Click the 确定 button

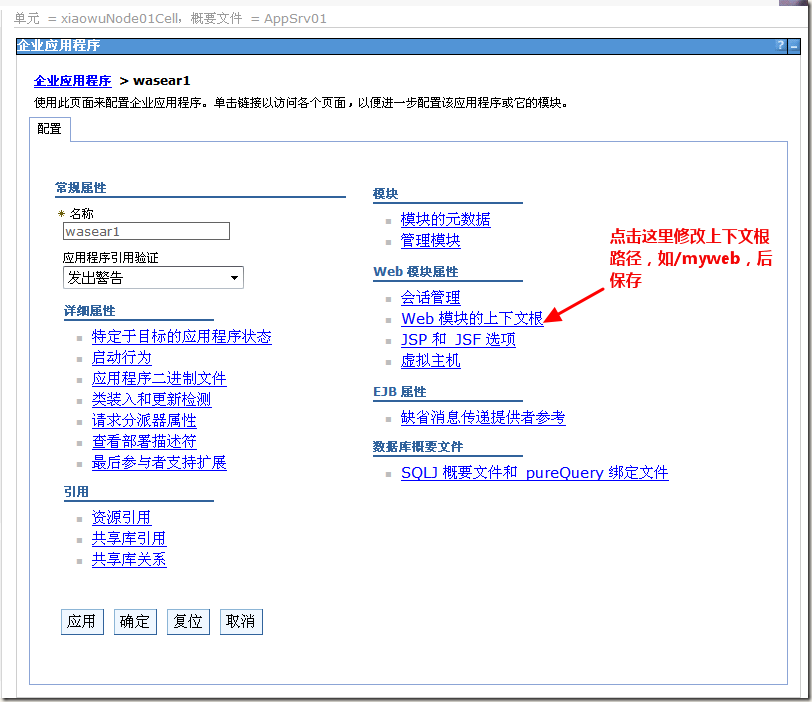135,621
